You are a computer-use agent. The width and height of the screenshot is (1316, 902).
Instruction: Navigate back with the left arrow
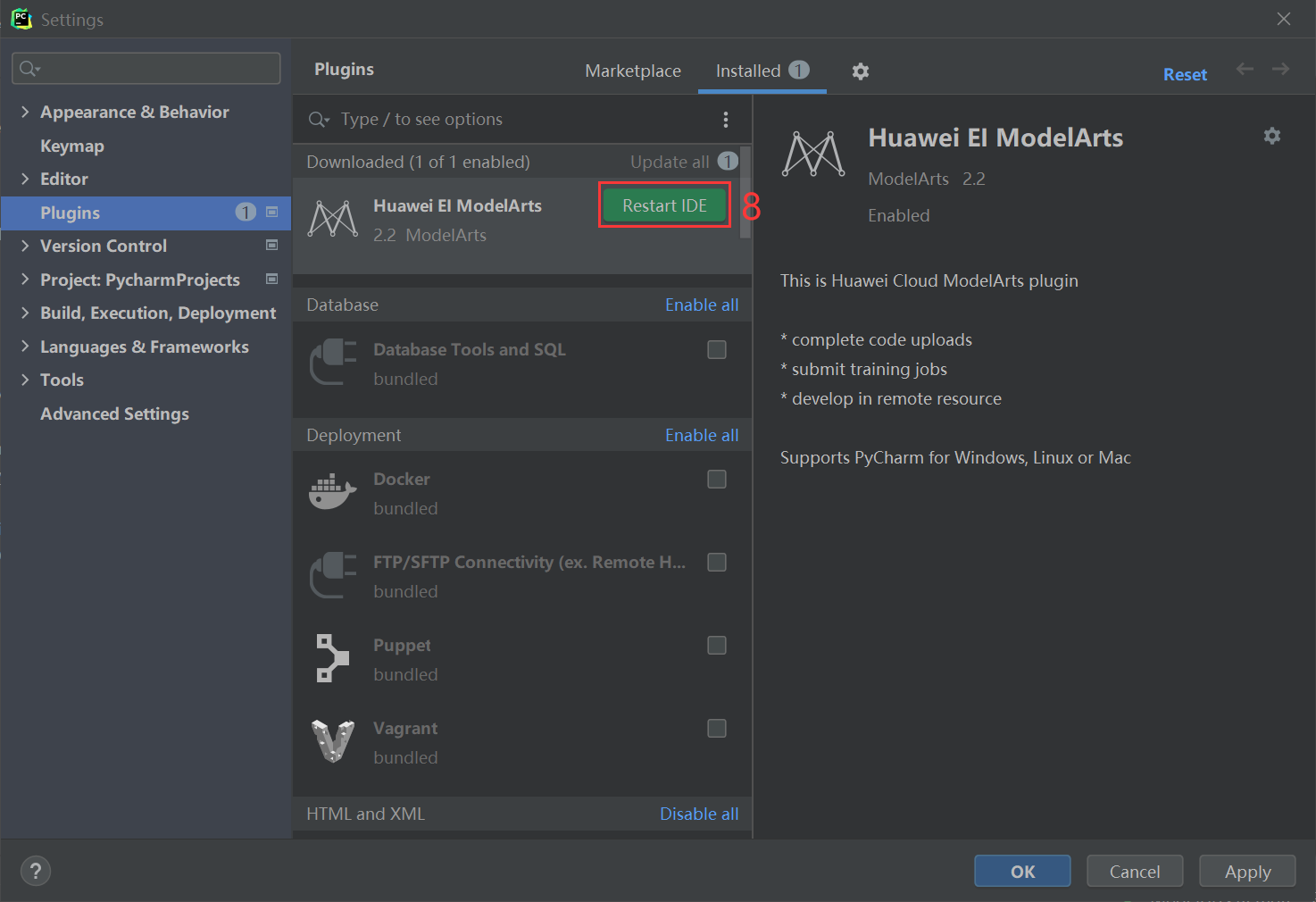pos(1245,69)
